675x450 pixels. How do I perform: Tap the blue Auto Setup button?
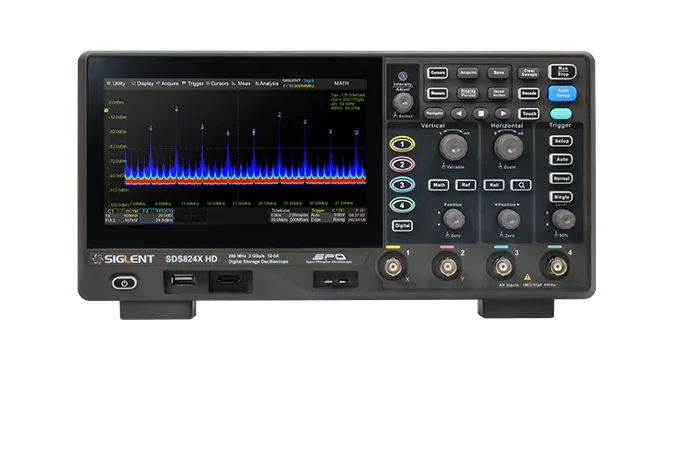[x=563, y=93]
